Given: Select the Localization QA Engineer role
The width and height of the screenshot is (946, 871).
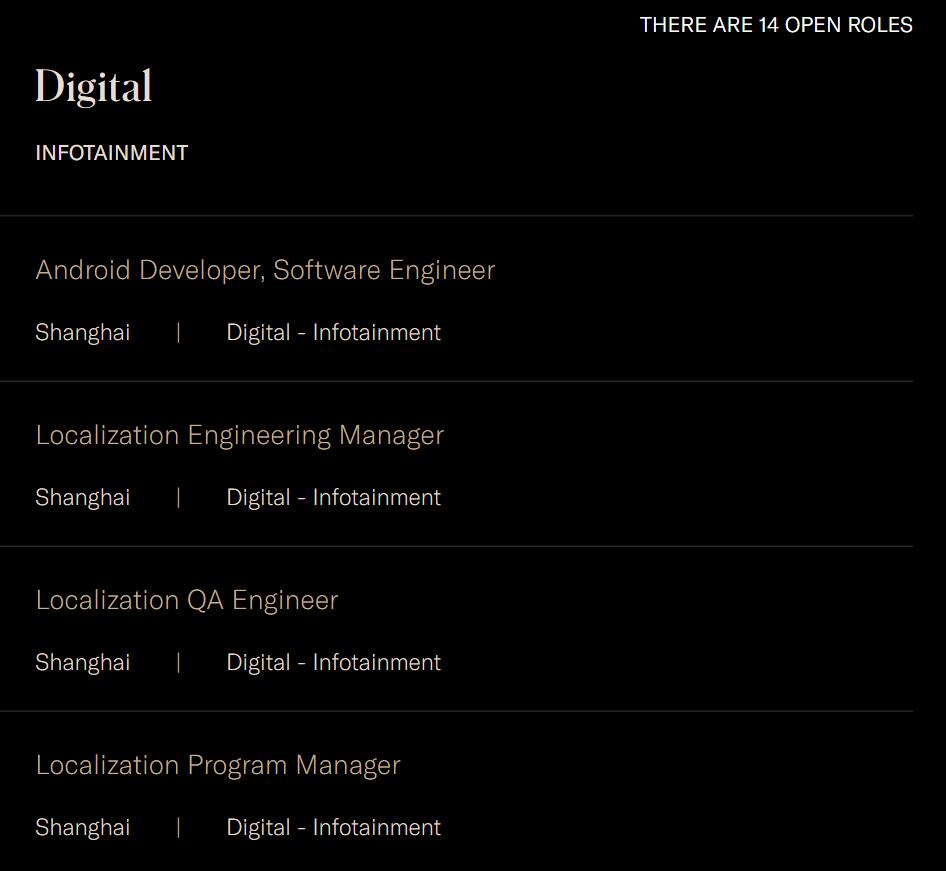Looking at the screenshot, I should click(187, 600).
